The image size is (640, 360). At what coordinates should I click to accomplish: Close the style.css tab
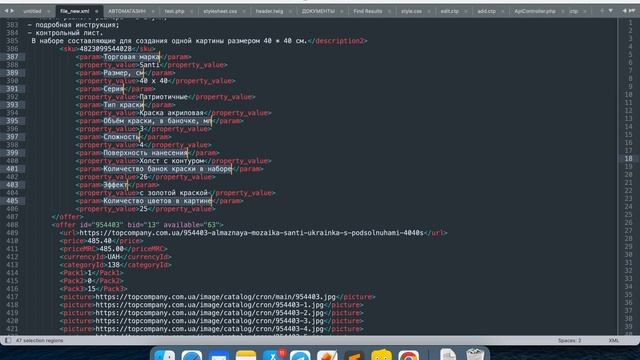click(x=429, y=11)
